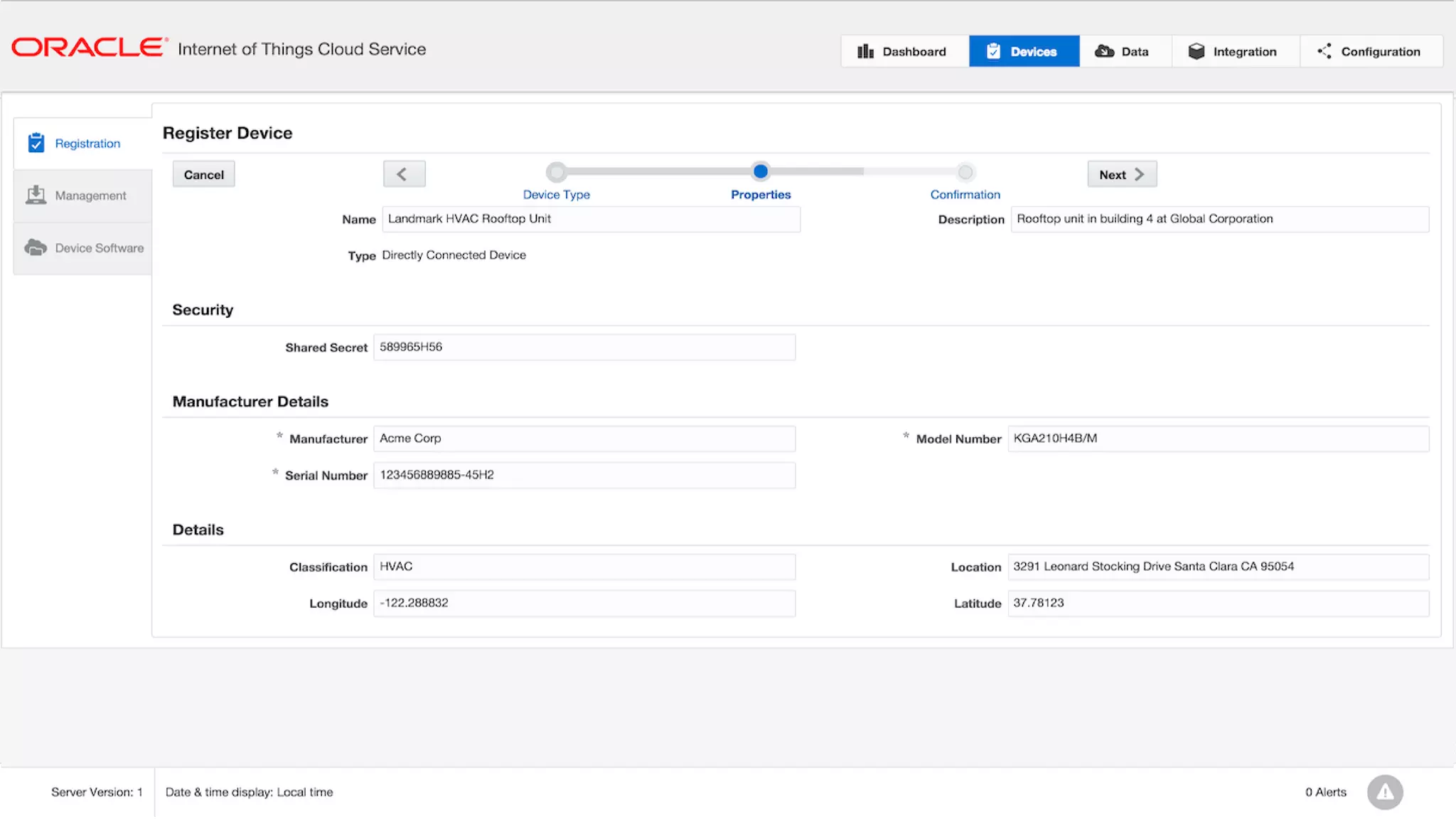1456x819 pixels.
Task: Go back with the left chevron button
Action: click(404, 174)
